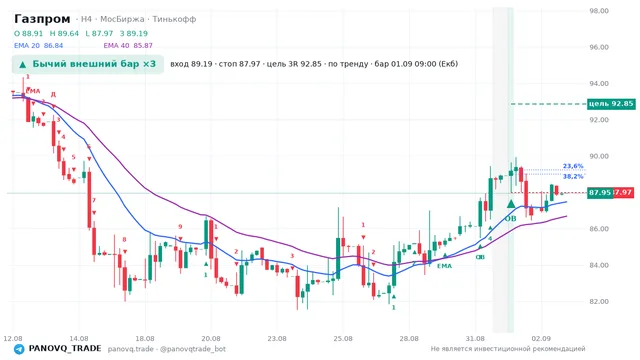Select the 'Бычий внешний бар ×3' signal badge

pos(88,64)
